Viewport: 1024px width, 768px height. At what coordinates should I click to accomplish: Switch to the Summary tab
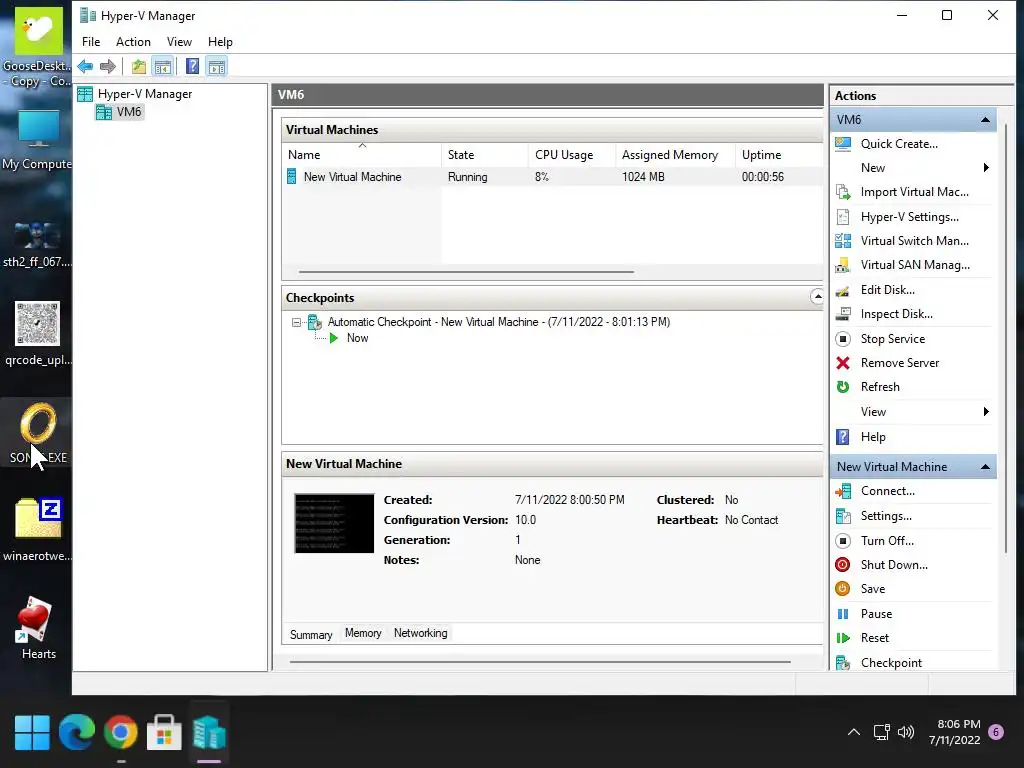click(311, 634)
